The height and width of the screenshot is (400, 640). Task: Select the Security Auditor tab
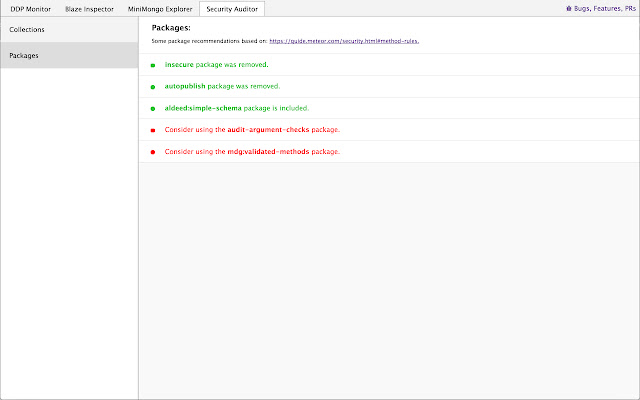[x=232, y=8]
